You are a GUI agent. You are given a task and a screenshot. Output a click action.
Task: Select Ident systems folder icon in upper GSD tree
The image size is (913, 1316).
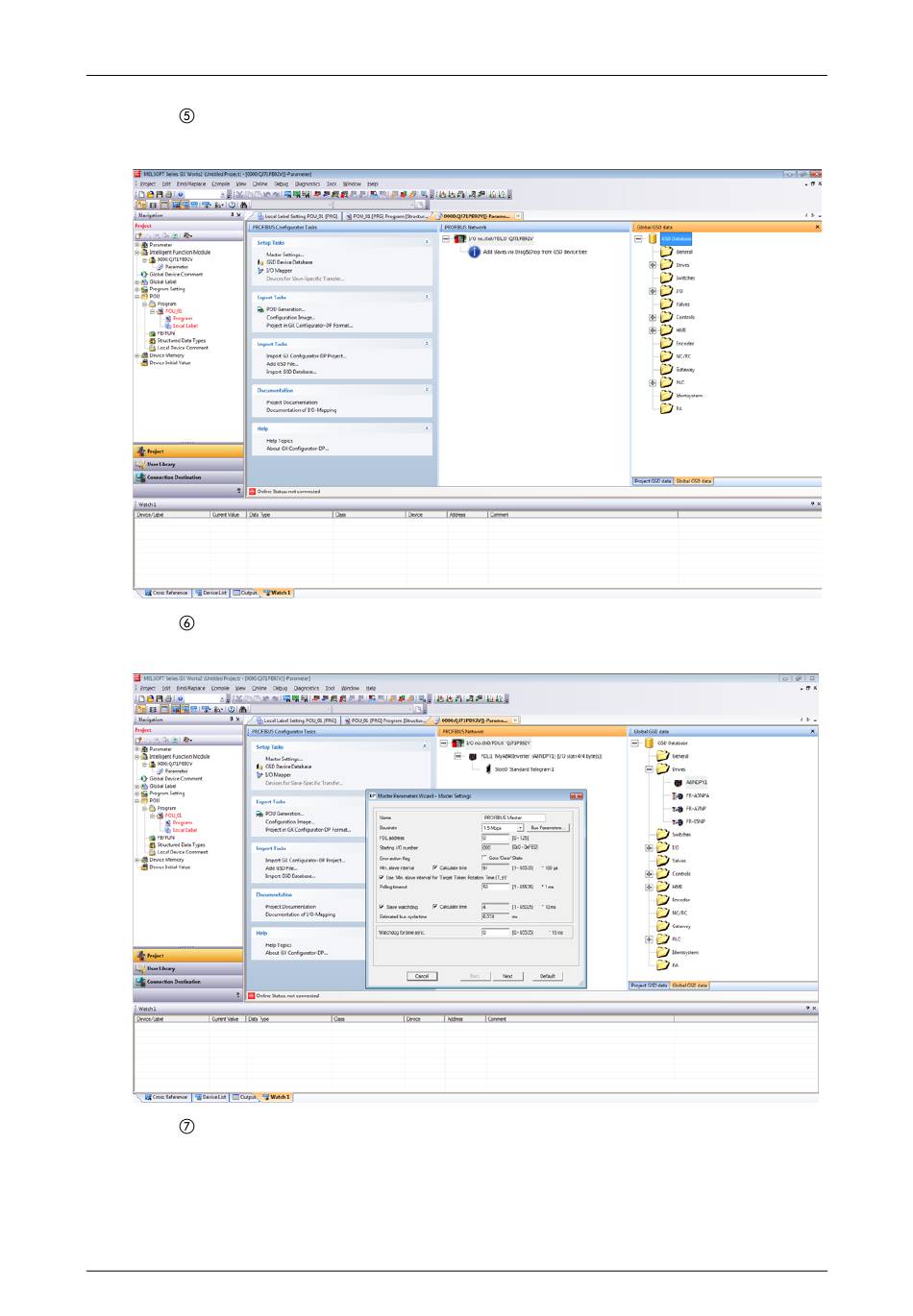[666, 395]
